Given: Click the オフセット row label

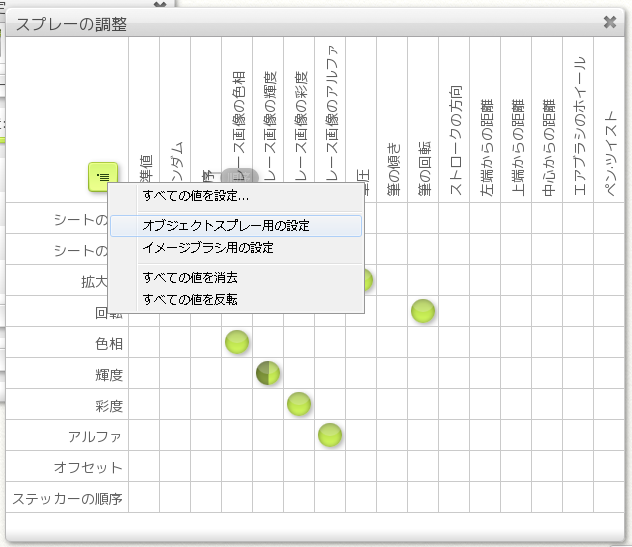Looking at the screenshot, I should pyautogui.click(x=88, y=467).
